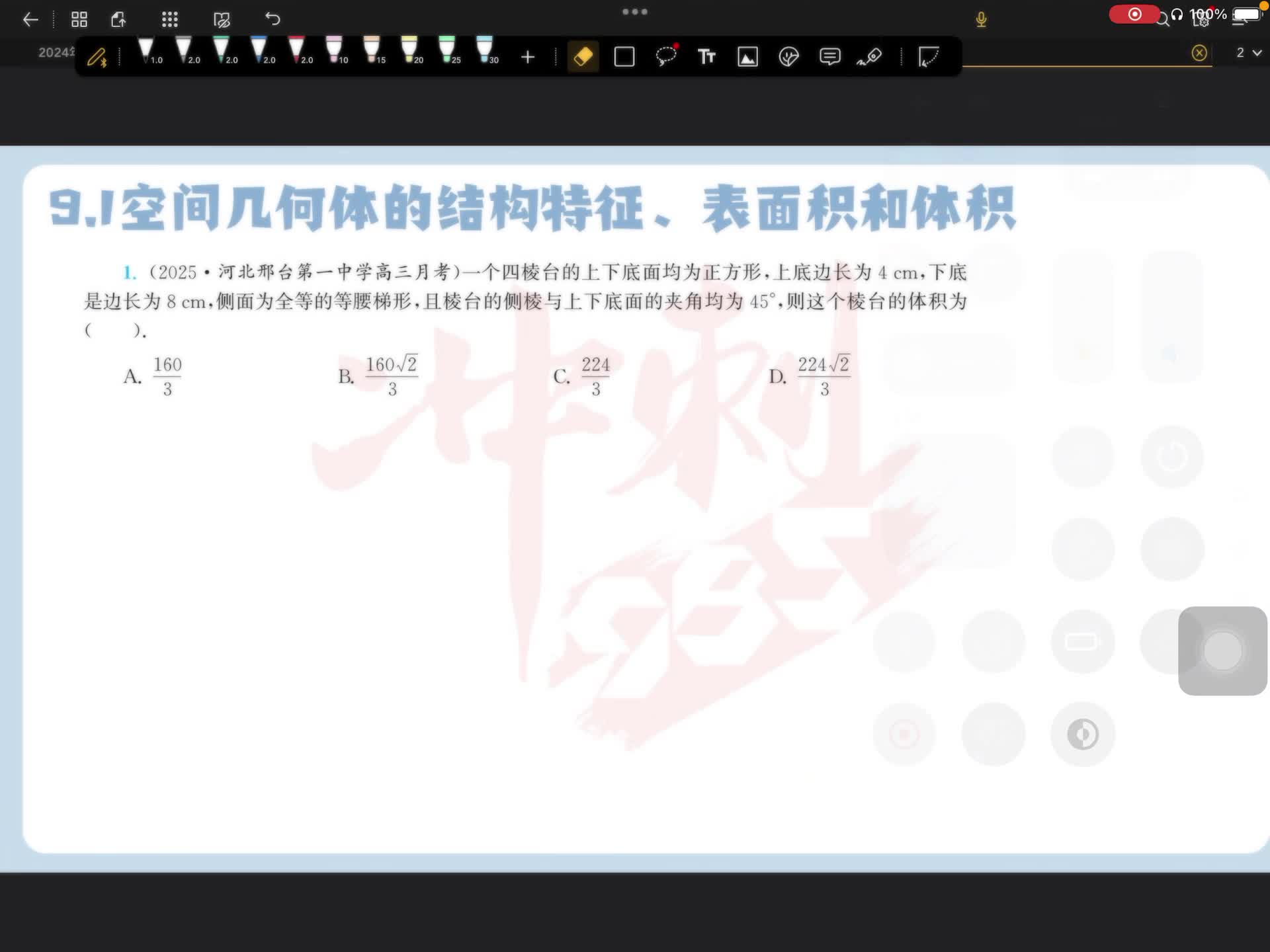Add a comment note

click(x=829, y=57)
